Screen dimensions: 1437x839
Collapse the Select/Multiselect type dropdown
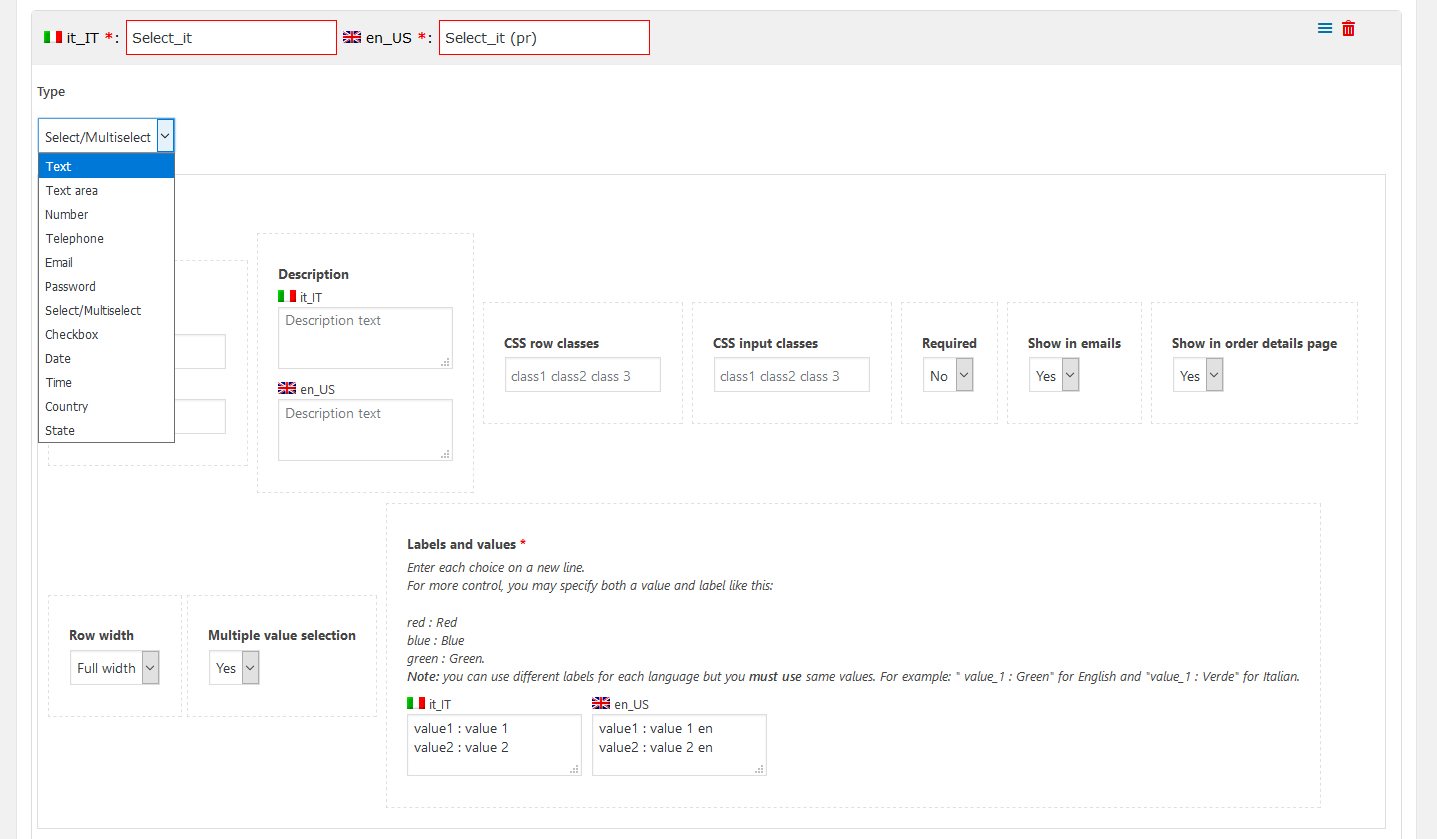tap(106, 136)
